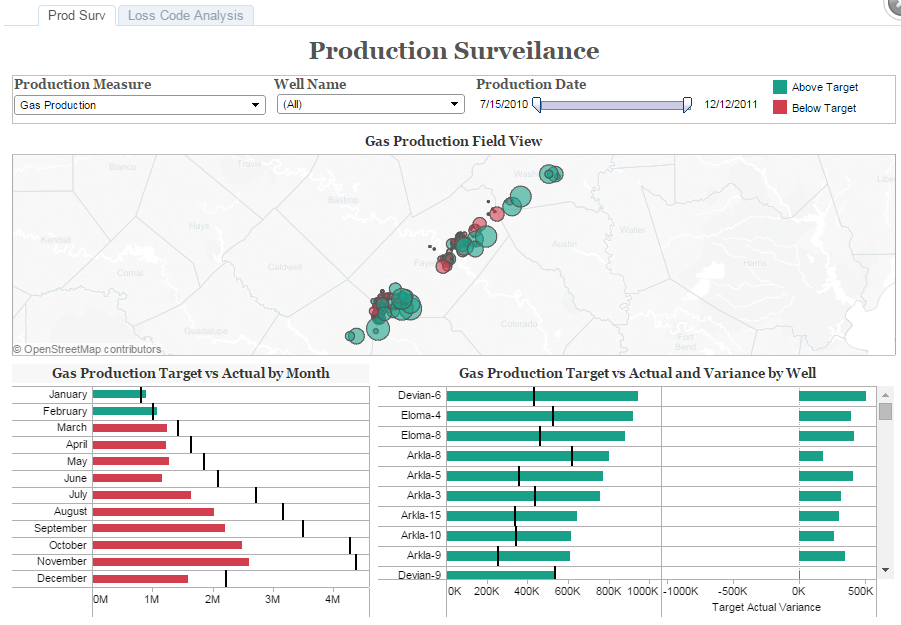
Task: Click the Well Name dropdown arrow
Action: [x=455, y=103]
